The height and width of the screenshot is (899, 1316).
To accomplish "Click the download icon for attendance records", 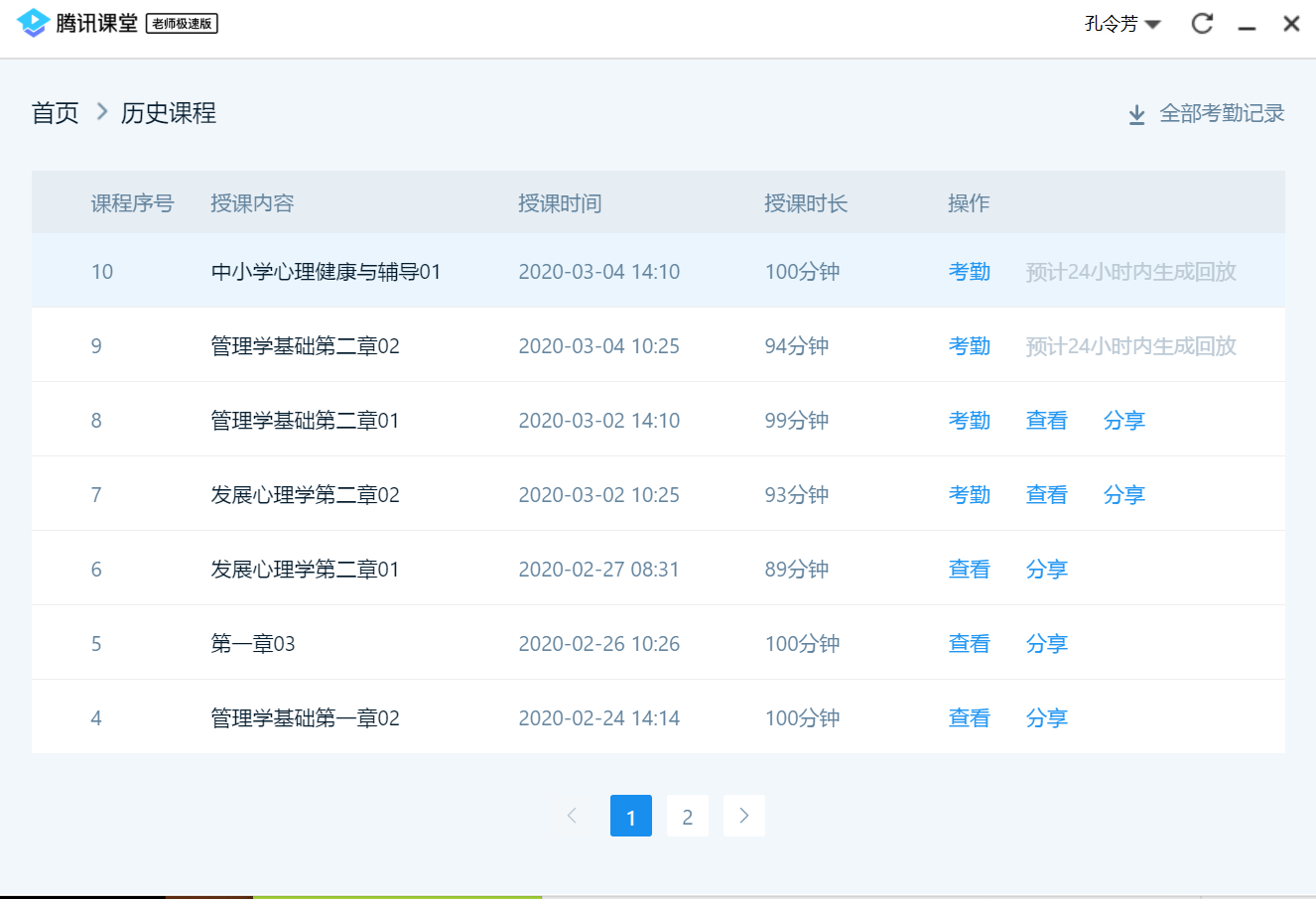I will click(x=1137, y=115).
